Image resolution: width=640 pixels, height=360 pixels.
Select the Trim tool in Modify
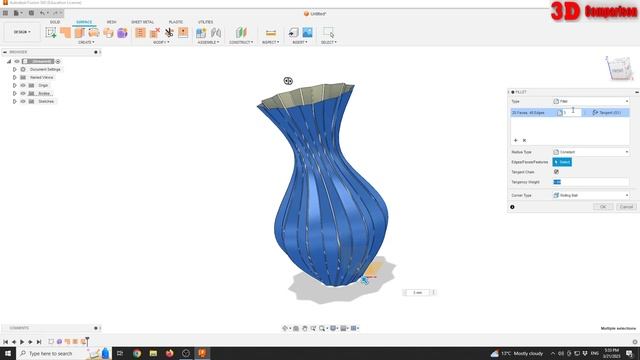click(x=140, y=32)
